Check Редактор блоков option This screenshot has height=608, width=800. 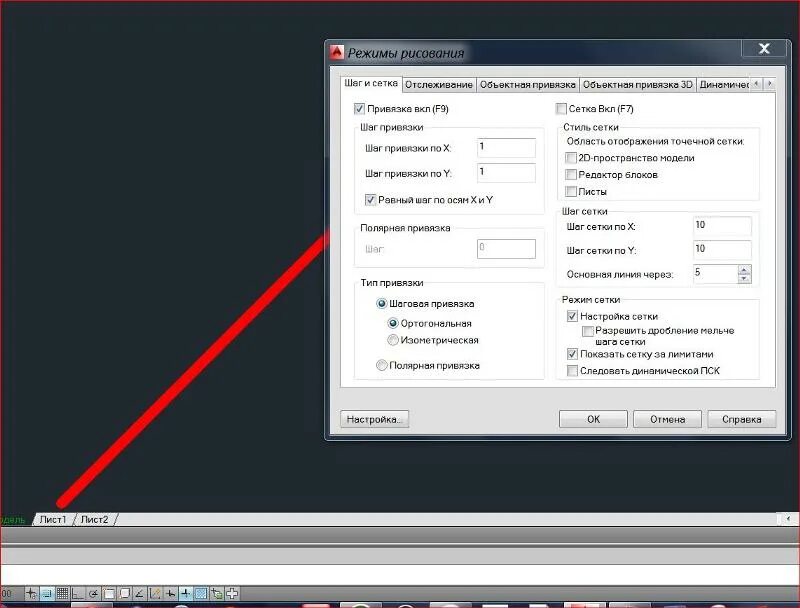(571, 175)
